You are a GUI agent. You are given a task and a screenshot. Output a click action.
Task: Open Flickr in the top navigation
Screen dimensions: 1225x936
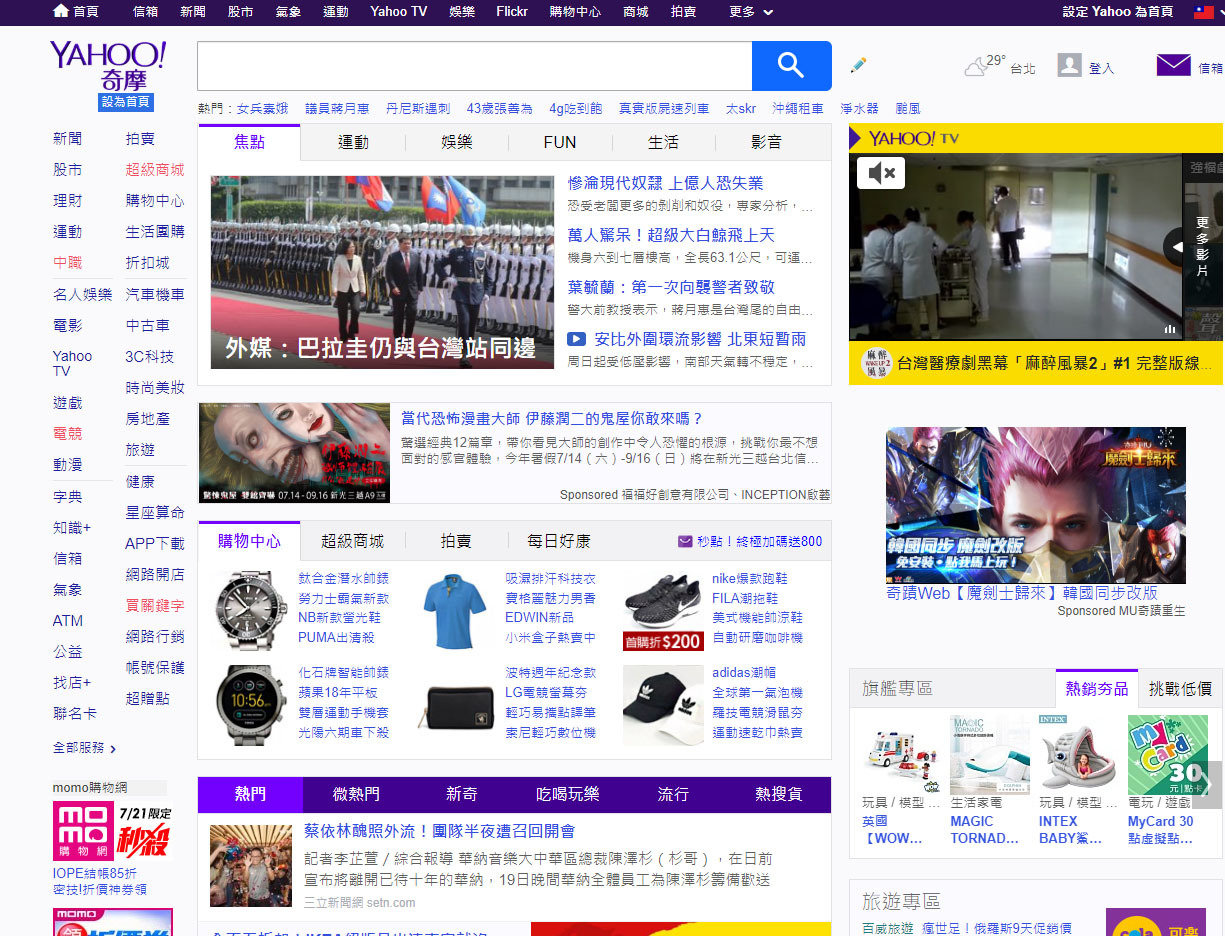512,12
